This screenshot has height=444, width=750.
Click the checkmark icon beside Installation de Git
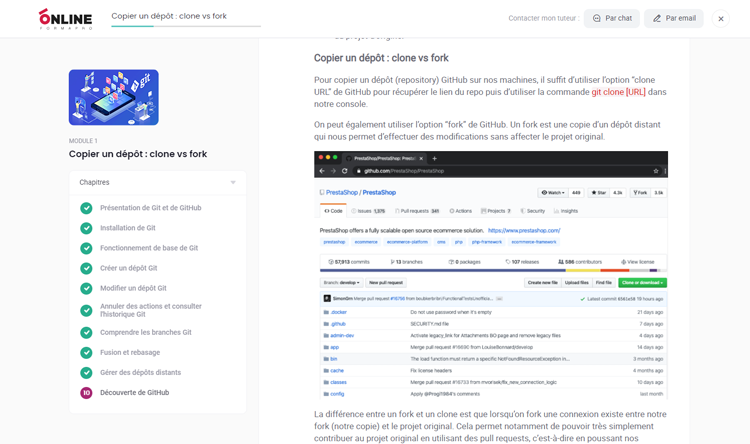click(86, 228)
